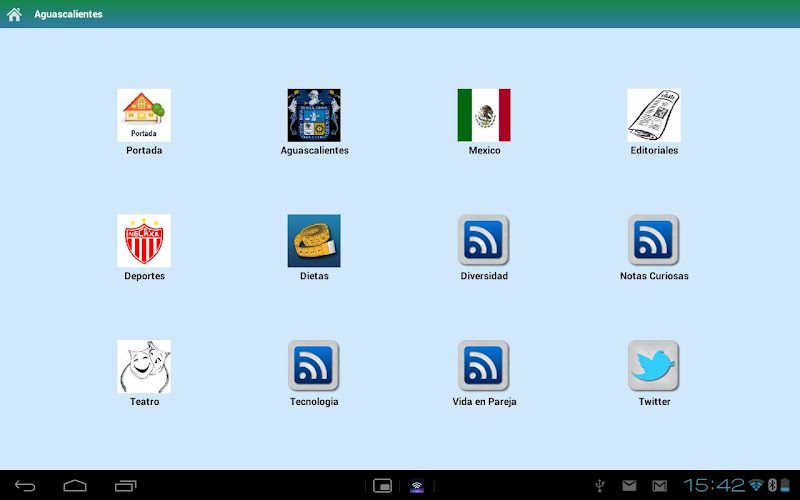Tap the home icon in the header
The height and width of the screenshot is (500, 800).
click(14, 14)
